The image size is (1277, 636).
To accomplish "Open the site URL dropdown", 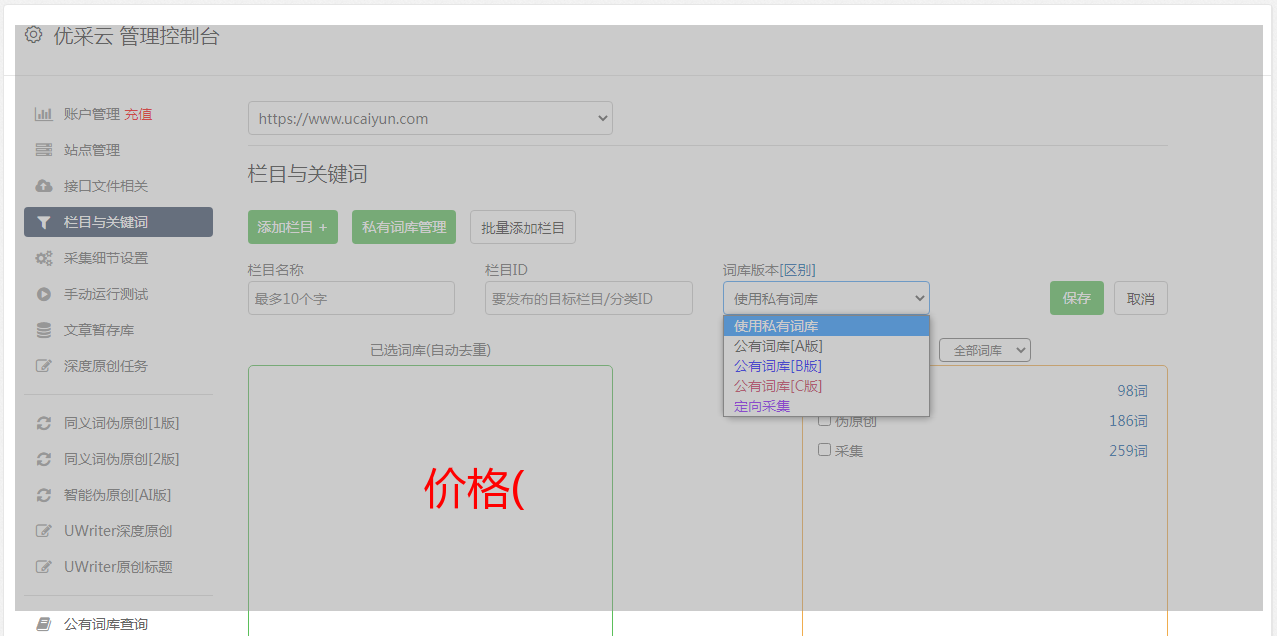I will [x=430, y=118].
